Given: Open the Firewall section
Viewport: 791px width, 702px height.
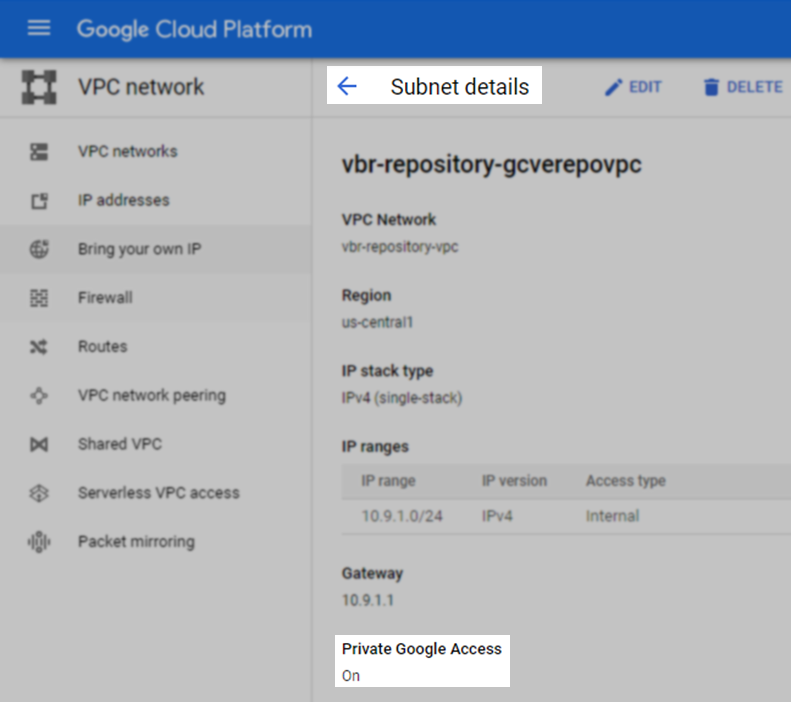Looking at the screenshot, I should (x=105, y=298).
